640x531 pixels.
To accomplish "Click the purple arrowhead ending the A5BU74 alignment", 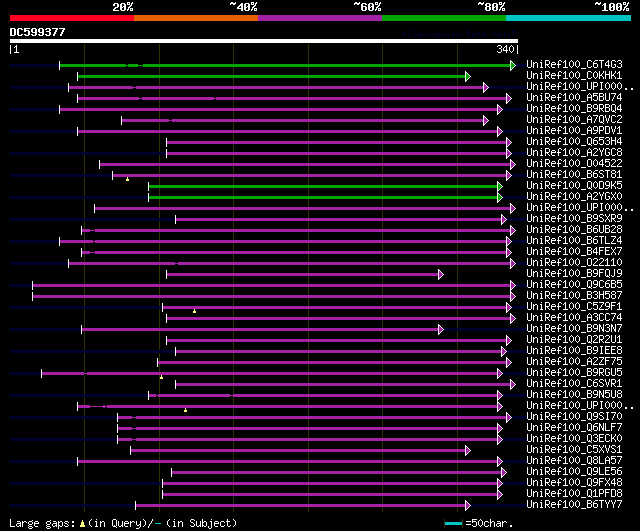I will click(509, 98).
